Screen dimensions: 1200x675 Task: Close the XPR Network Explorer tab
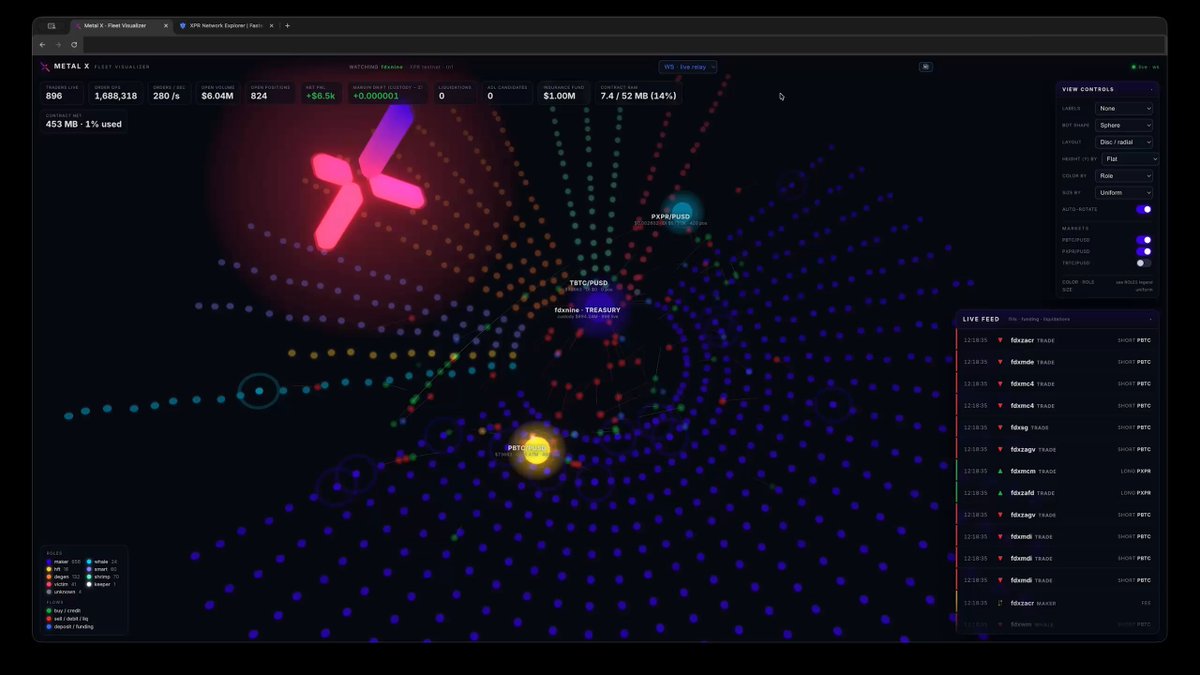coord(272,25)
